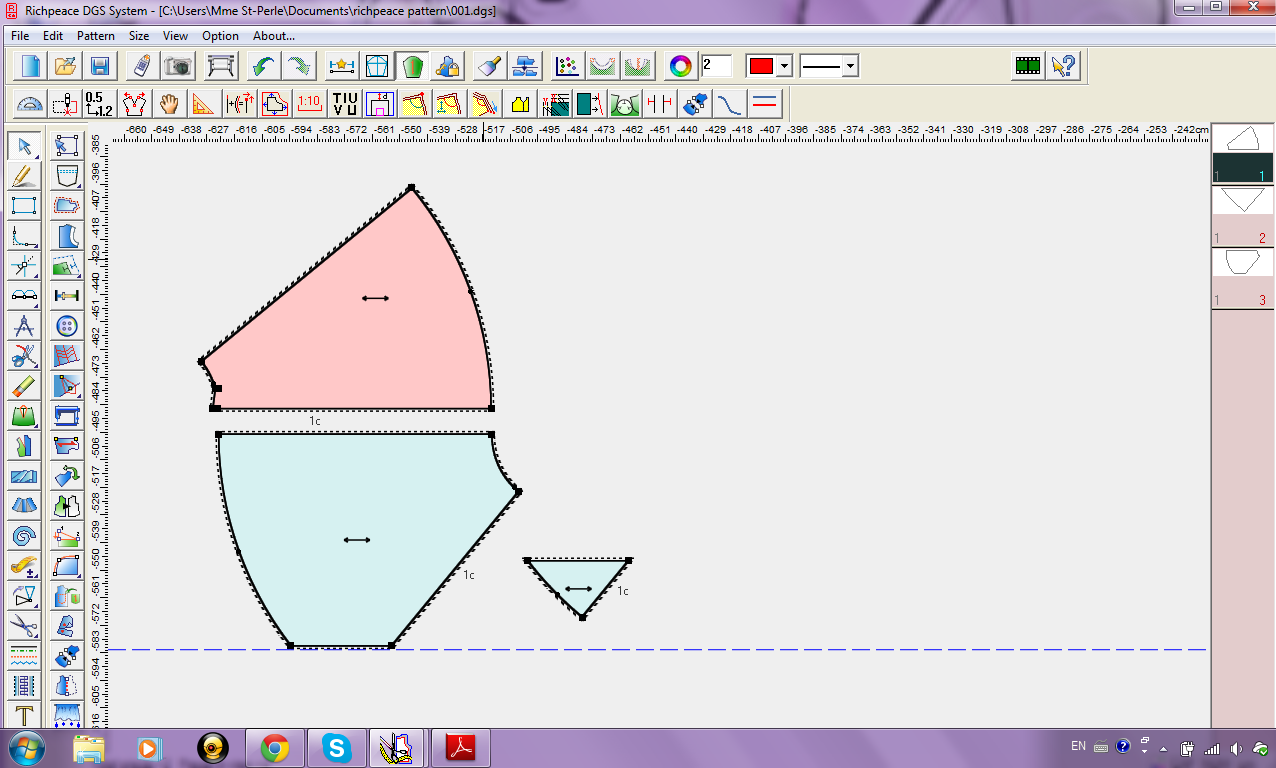The height and width of the screenshot is (768, 1276).
Task: Click the line width input field
Action: point(716,67)
